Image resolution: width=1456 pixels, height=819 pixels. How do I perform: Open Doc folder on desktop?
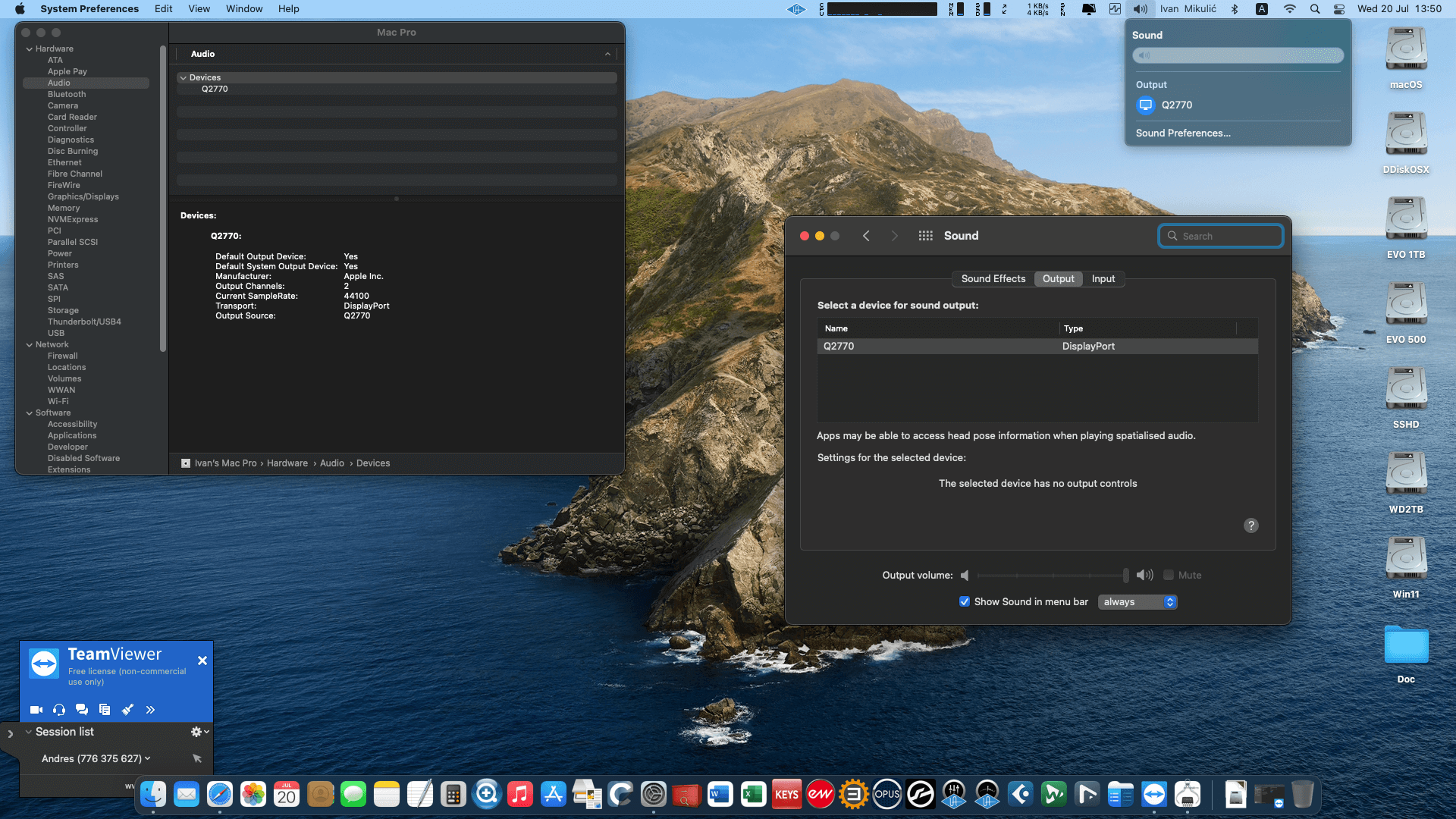[x=1406, y=654]
